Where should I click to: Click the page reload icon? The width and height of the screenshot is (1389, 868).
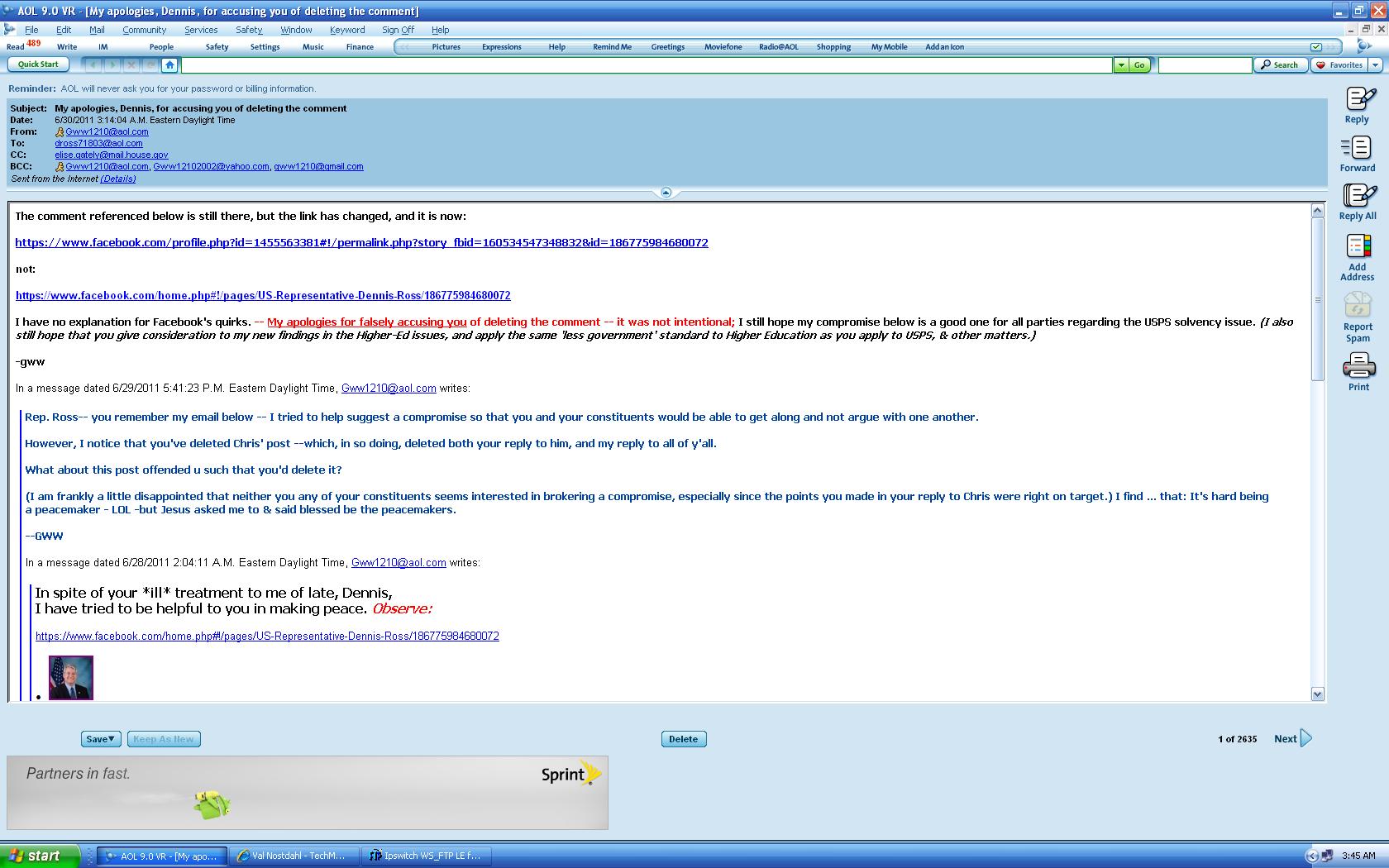coord(150,64)
